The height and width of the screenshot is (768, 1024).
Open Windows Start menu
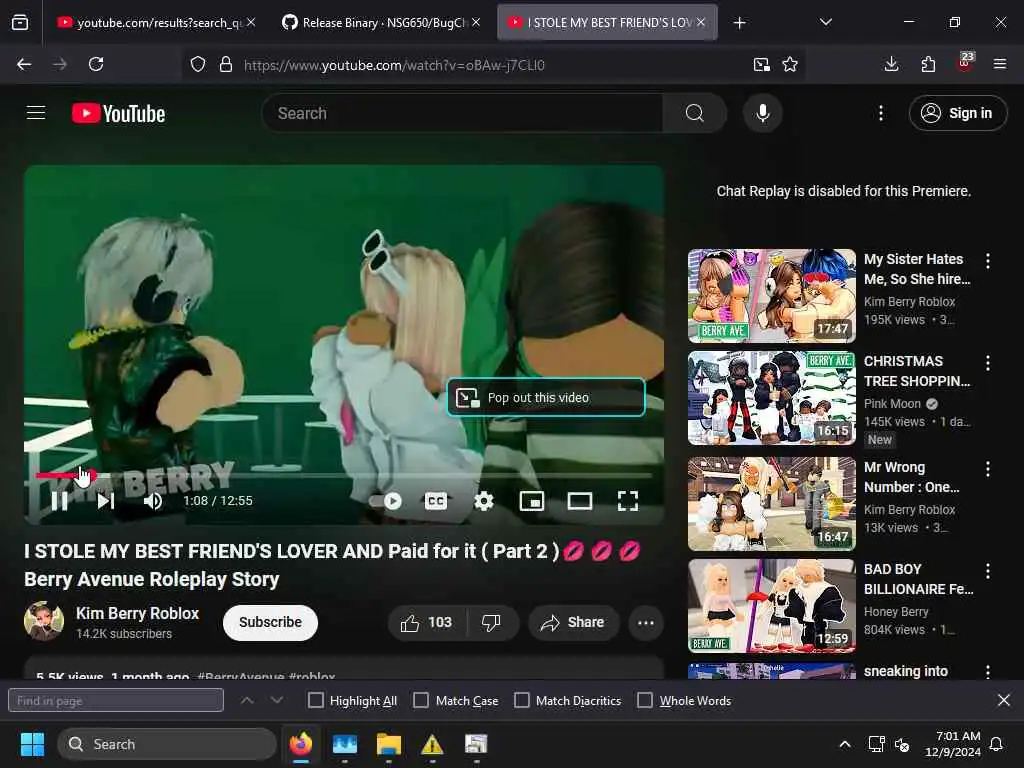click(32, 744)
